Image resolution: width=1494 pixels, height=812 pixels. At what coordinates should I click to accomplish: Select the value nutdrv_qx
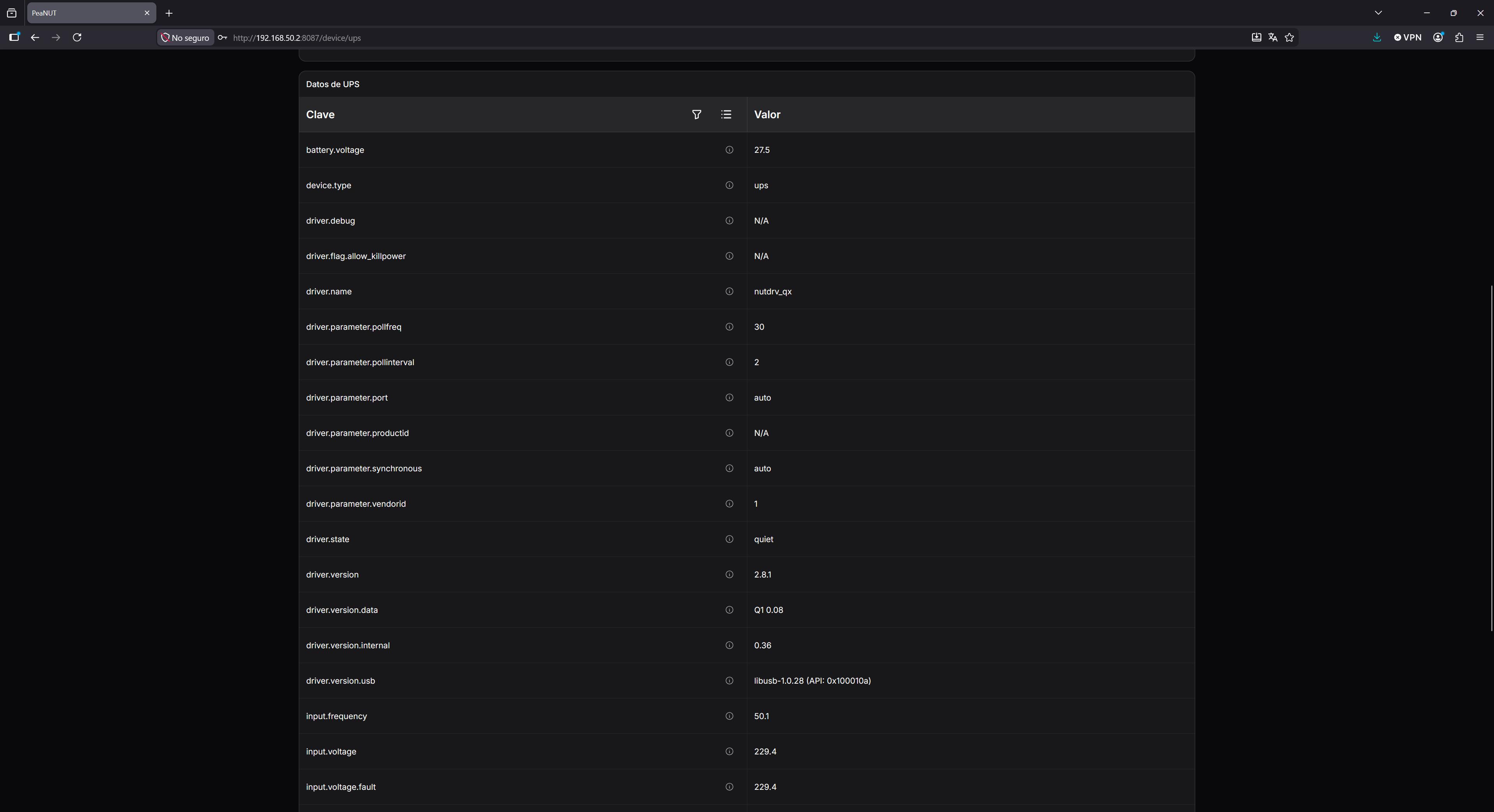773,292
